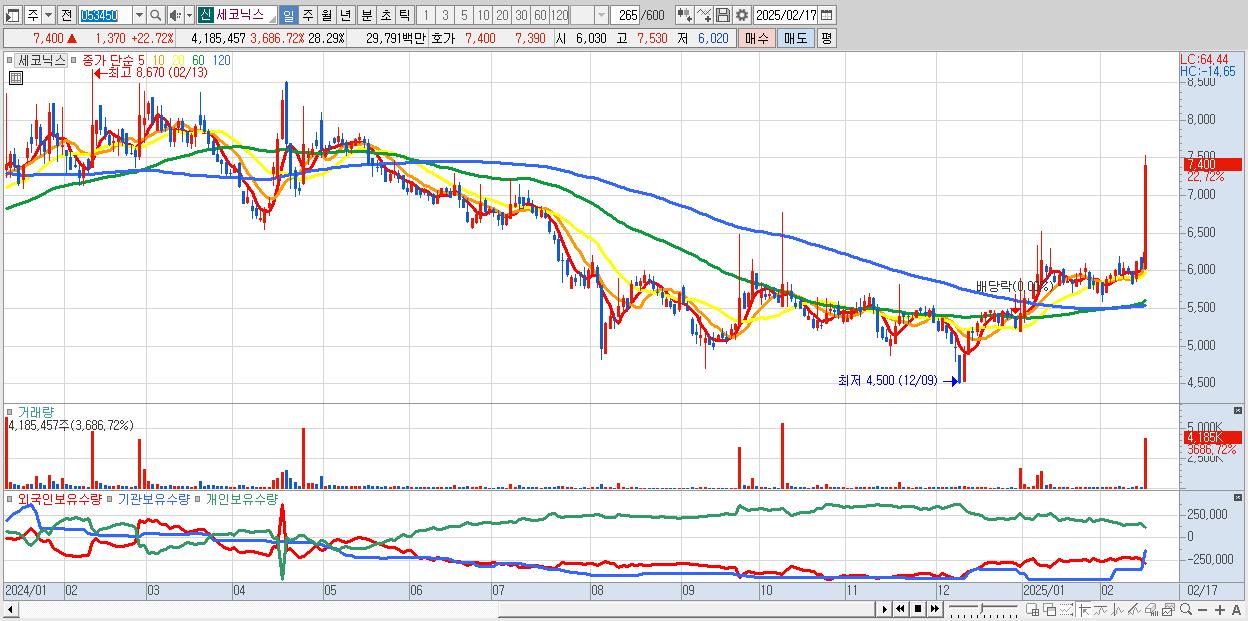The width and height of the screenshot is (1248, 621).
Task: Open the interval dropdown after 120
Action: tap(601, 15)
